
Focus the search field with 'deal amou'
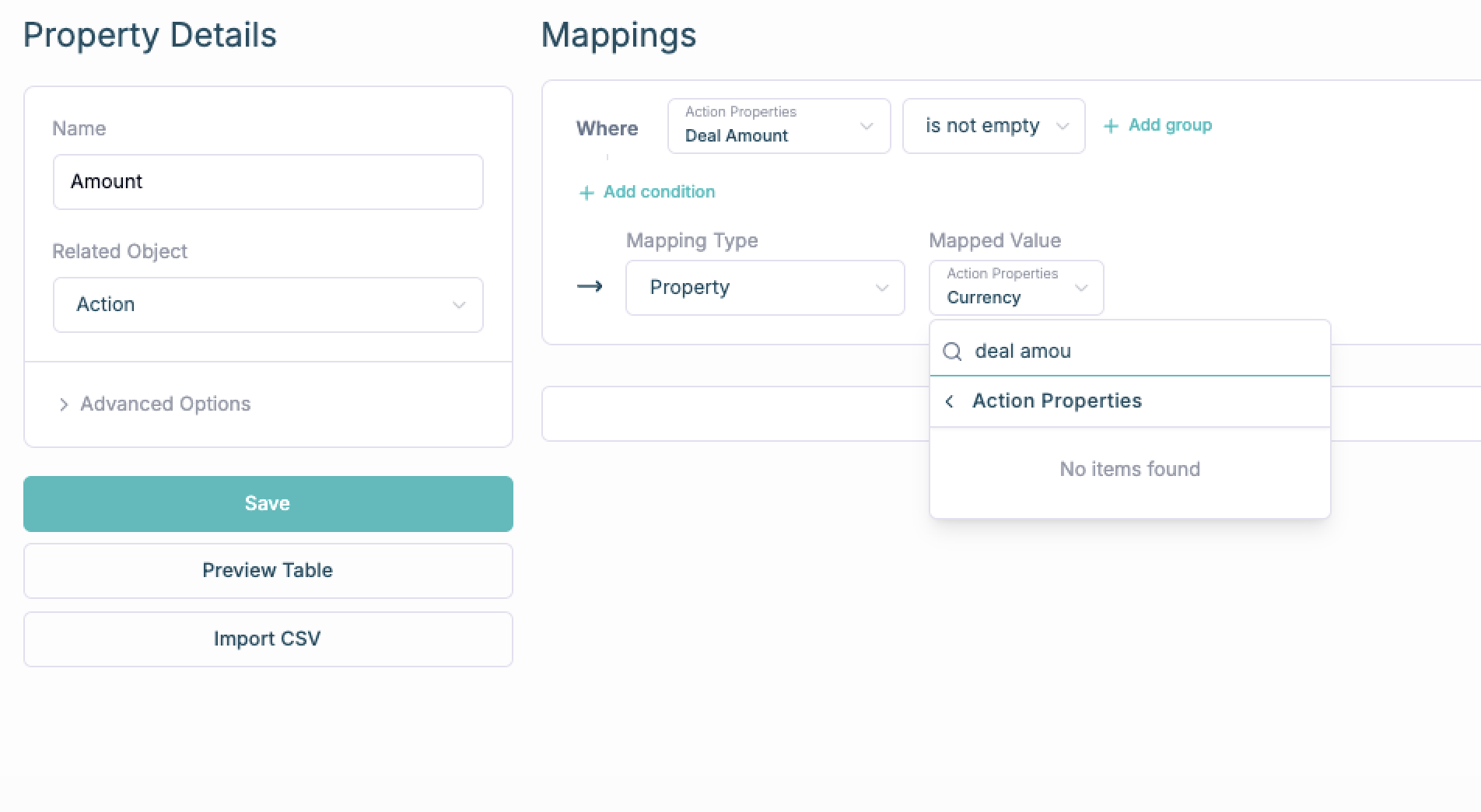pos(1143,352)
